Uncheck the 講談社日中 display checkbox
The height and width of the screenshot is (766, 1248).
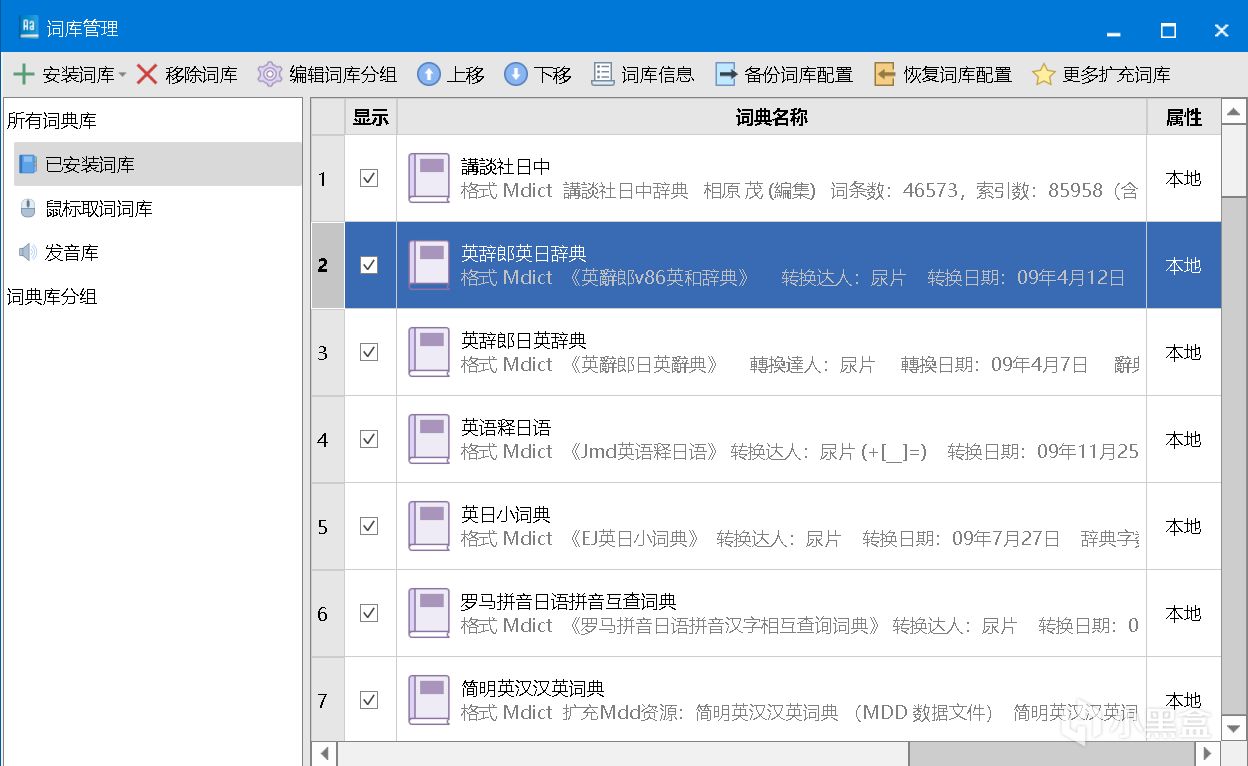tap(369, 178)
